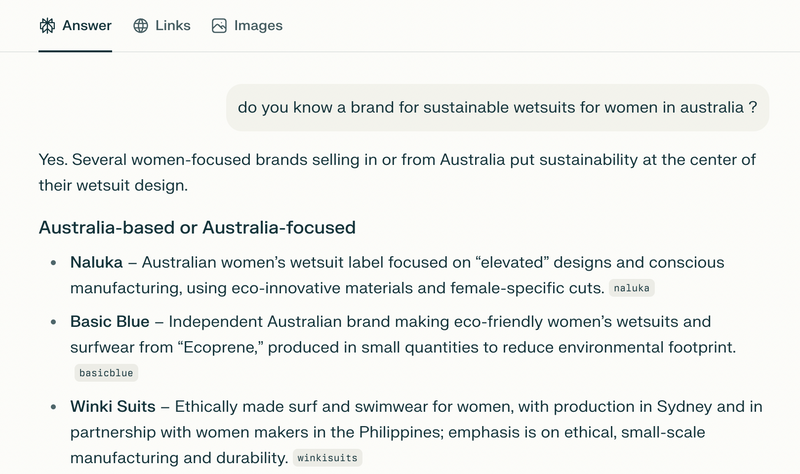The image size is (800, 474).
Task: Click the Perplexity Answer icon
Action: [x=47, y=26]
